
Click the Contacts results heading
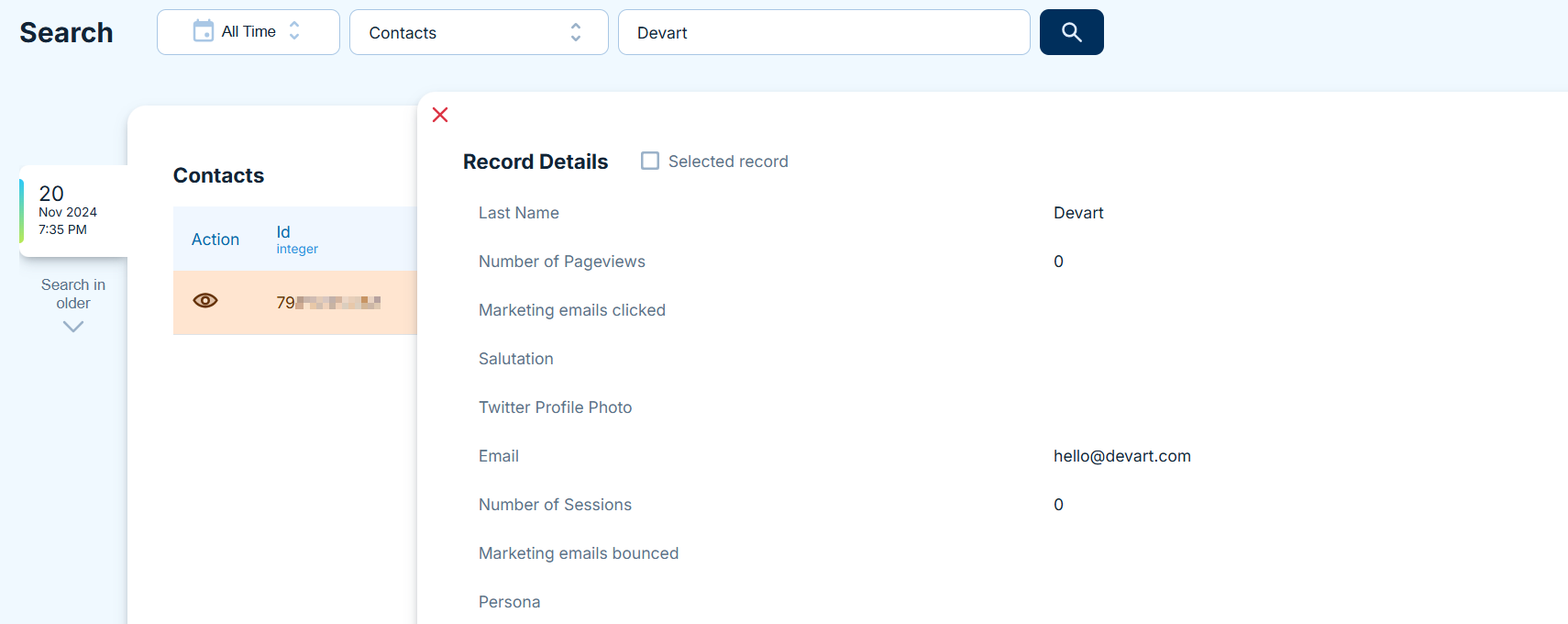point(218,175)
